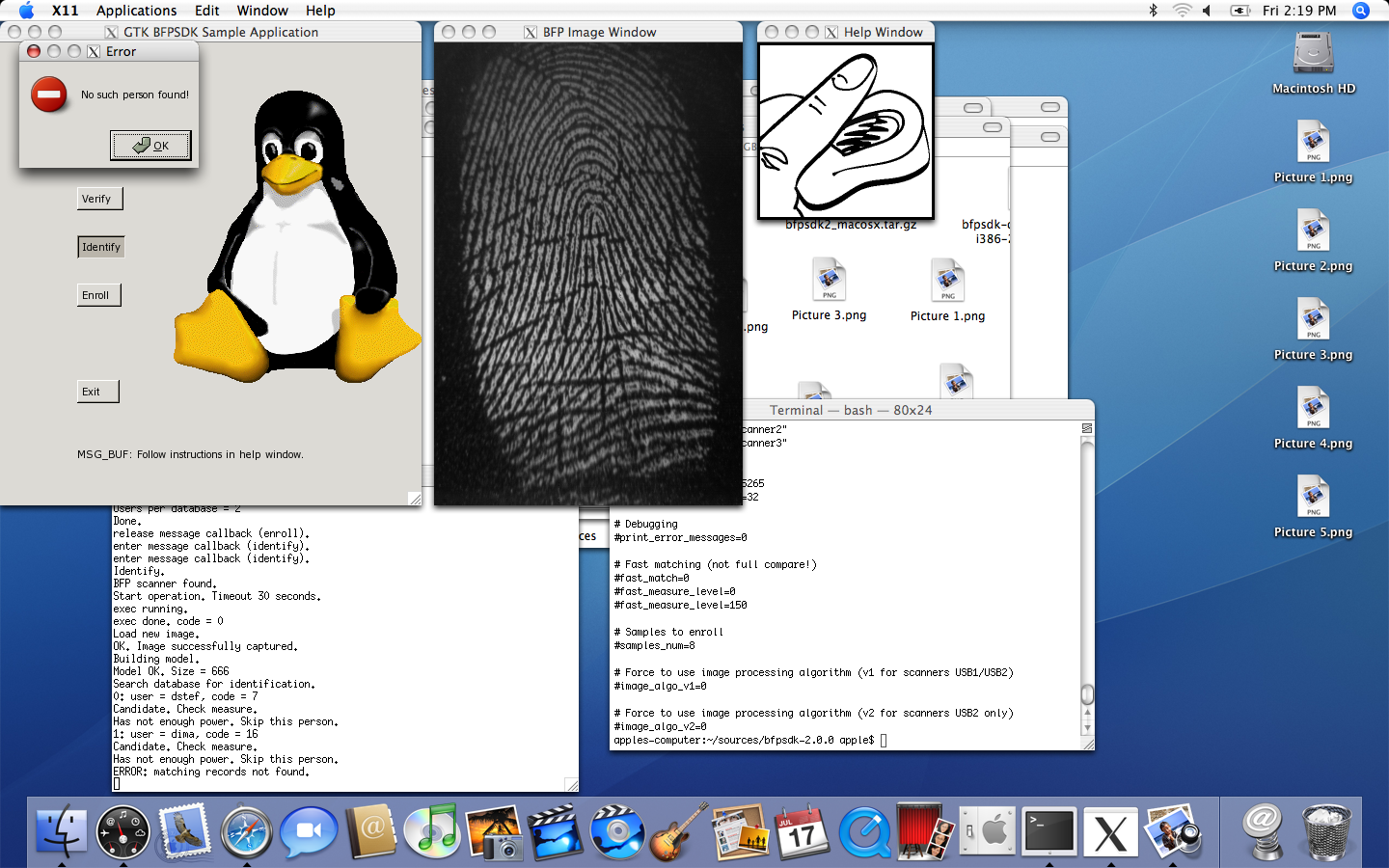Image resolution: width=1389 pixels, height=868 pixels.
Task: Click the Exit button
Action: 97,392
